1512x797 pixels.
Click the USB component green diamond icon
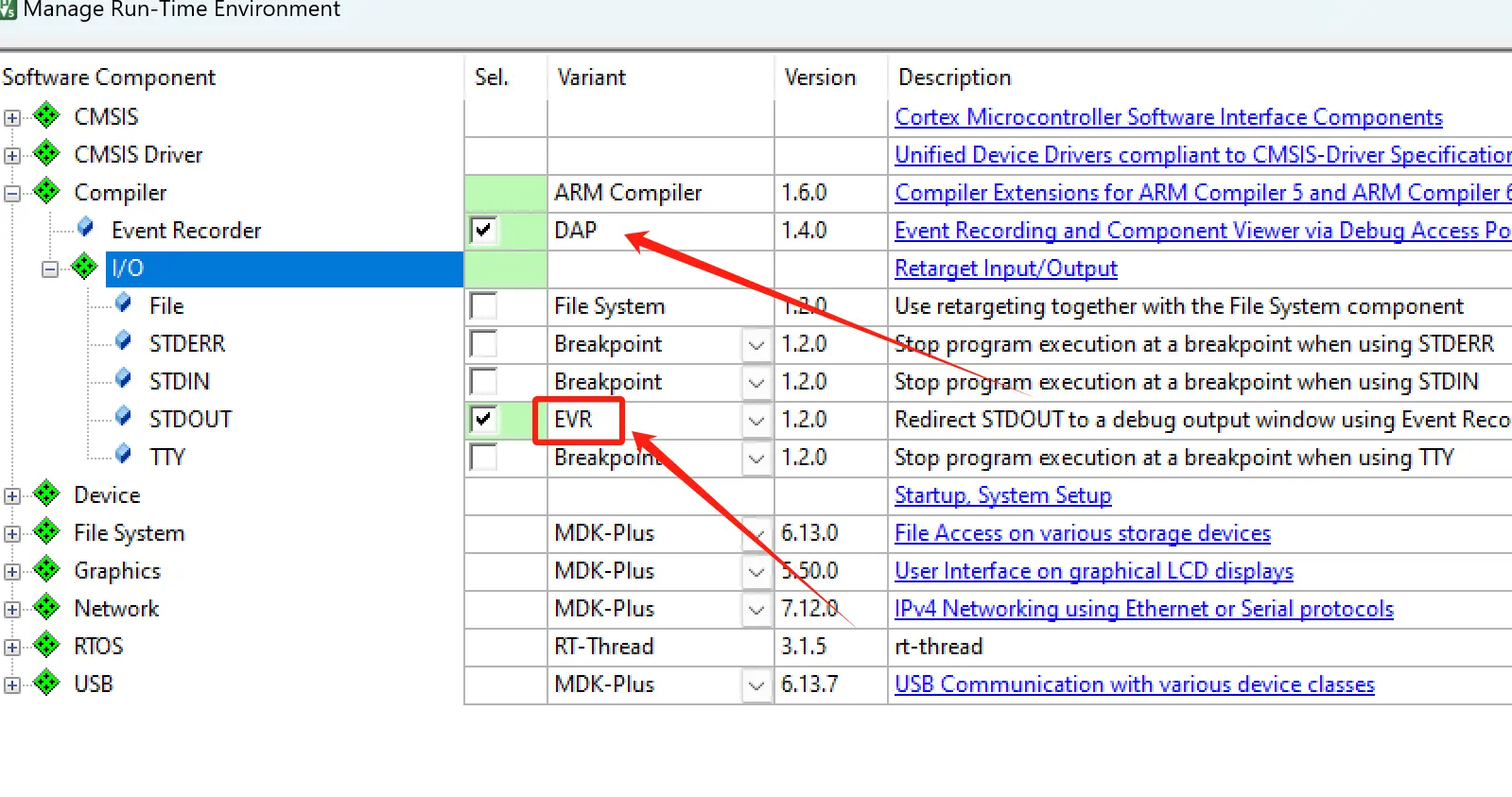click(x=45, y=683)
